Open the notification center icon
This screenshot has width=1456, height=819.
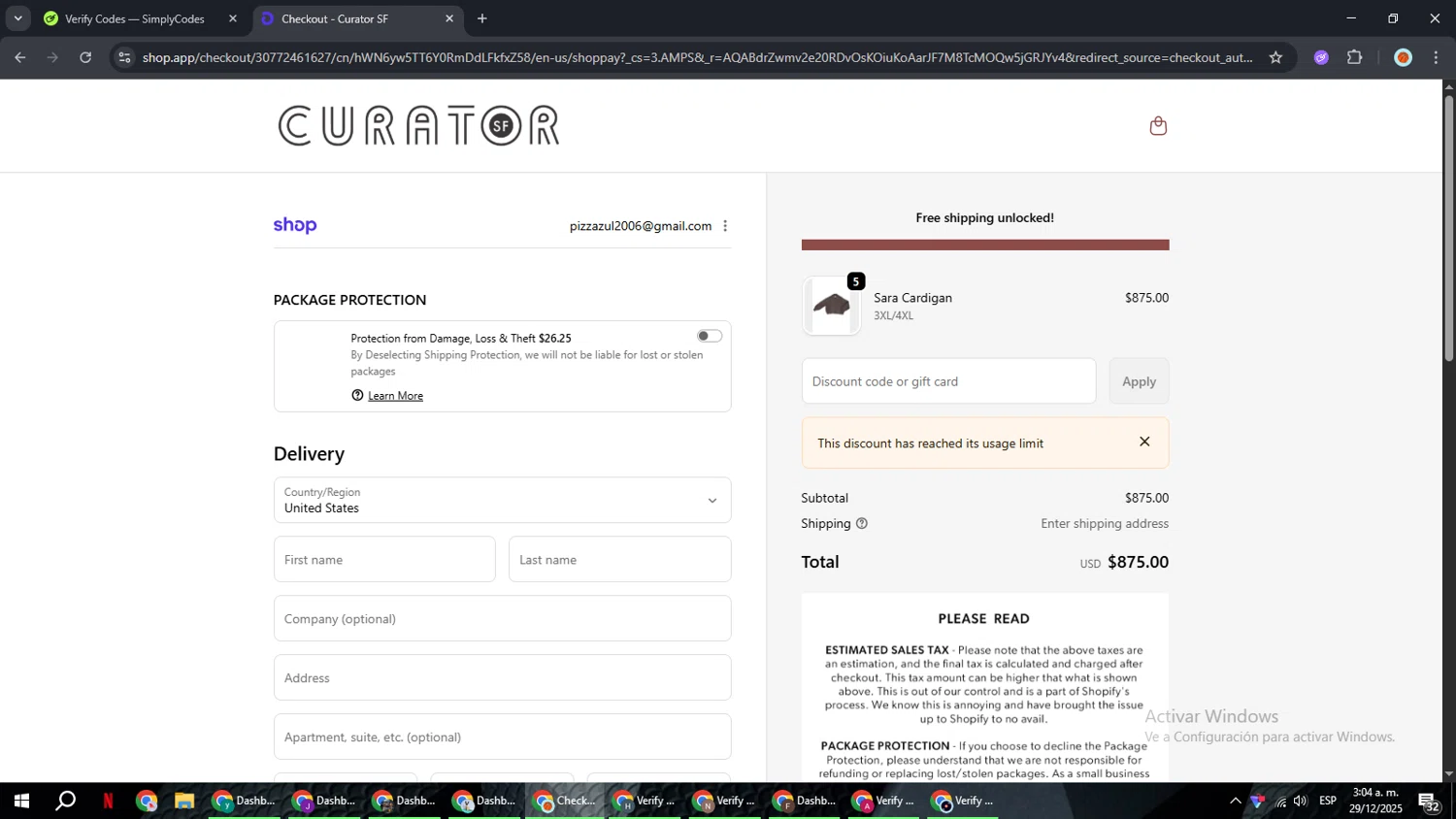click(1429, 803)
